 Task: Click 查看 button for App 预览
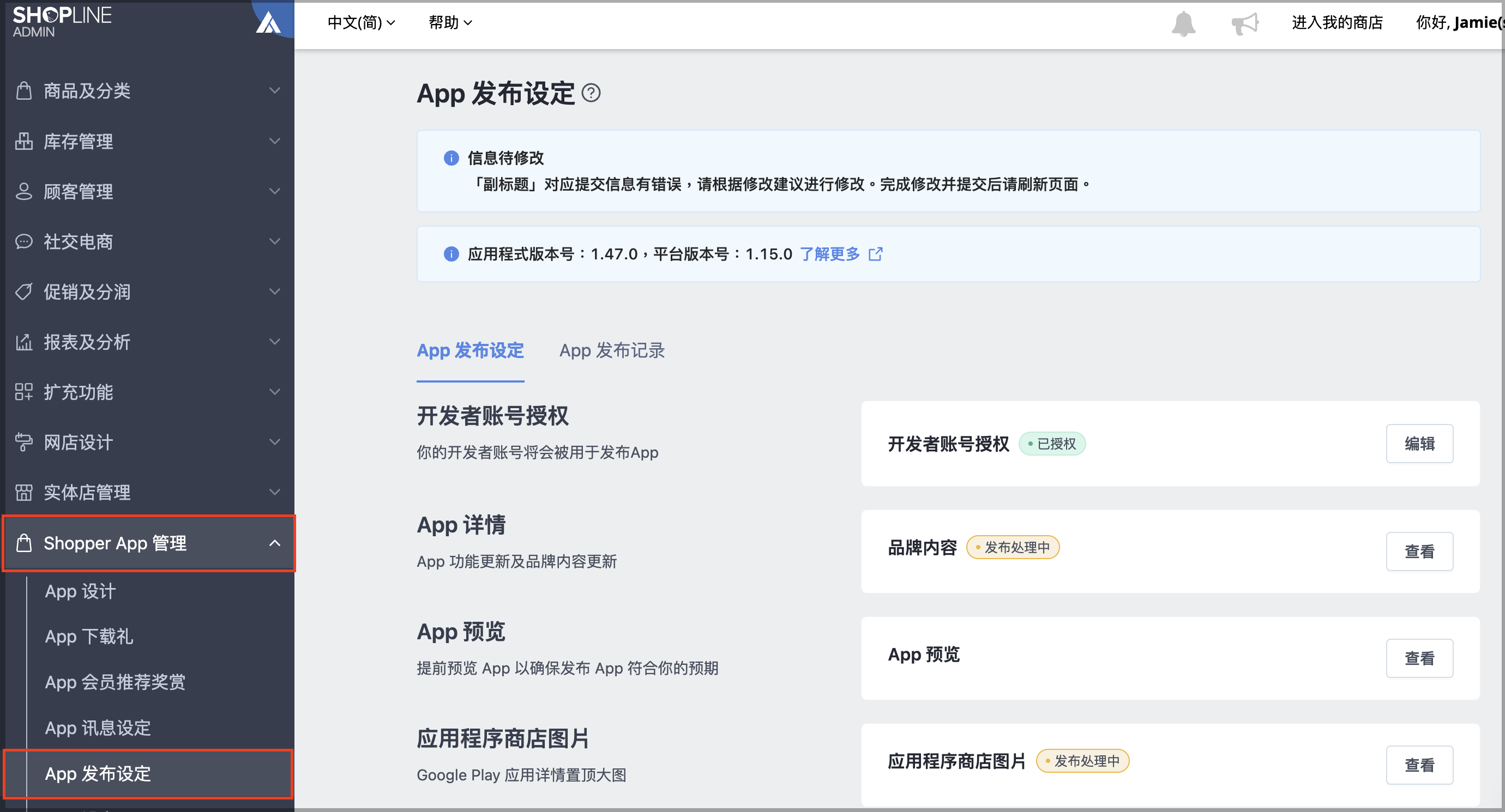1419,658
